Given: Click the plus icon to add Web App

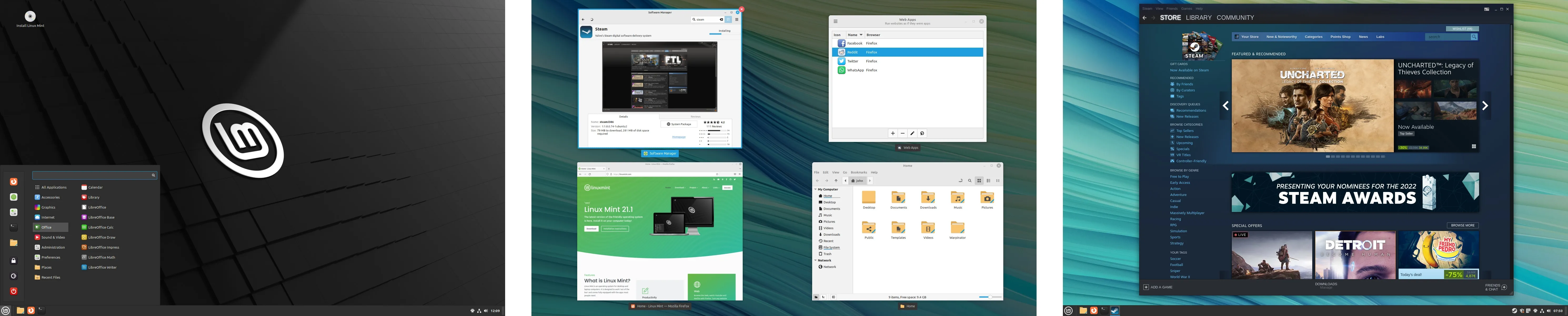Looking at the screenshot, I should pos(893,133).
